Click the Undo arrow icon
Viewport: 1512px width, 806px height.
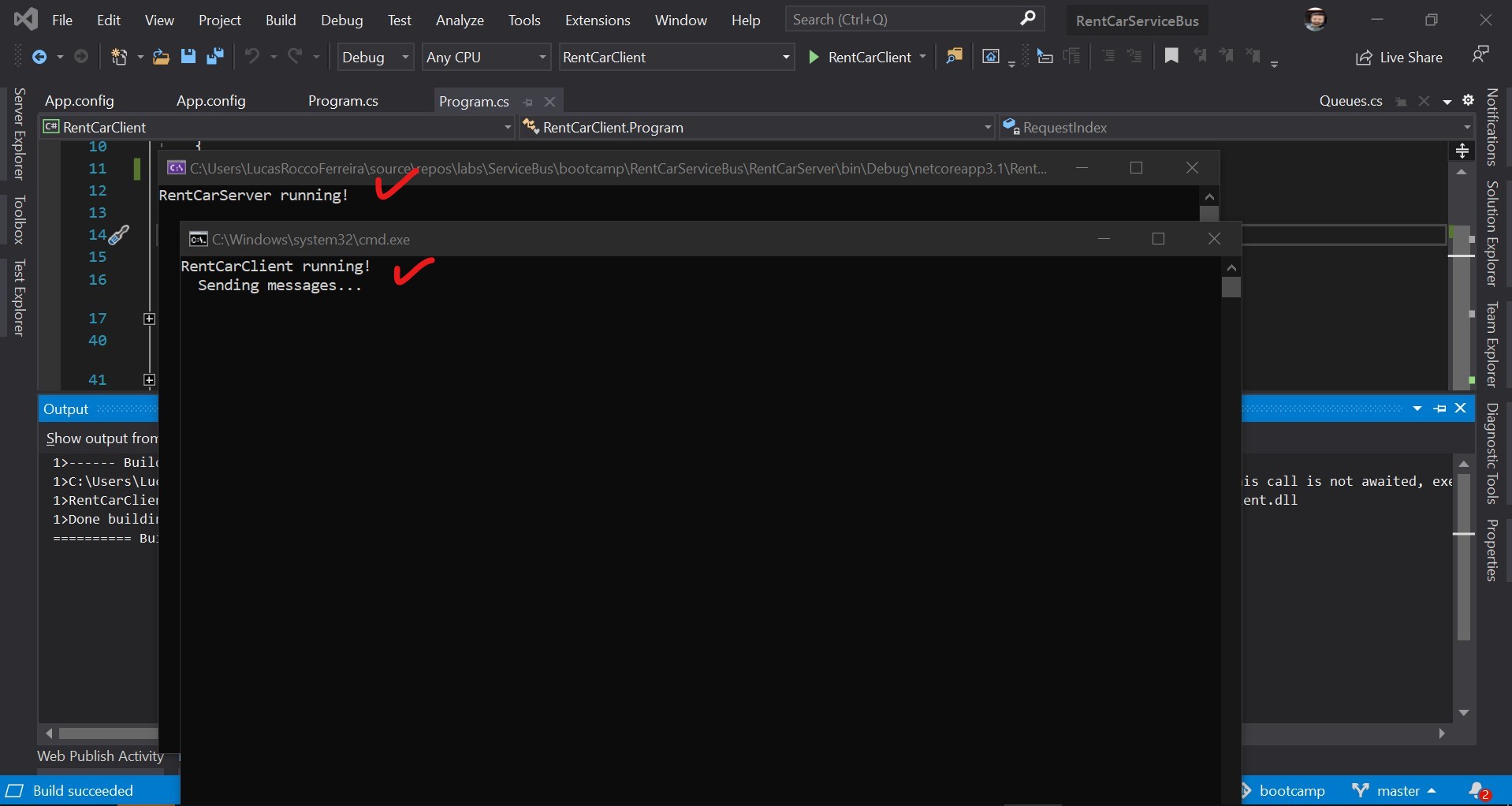252,57
